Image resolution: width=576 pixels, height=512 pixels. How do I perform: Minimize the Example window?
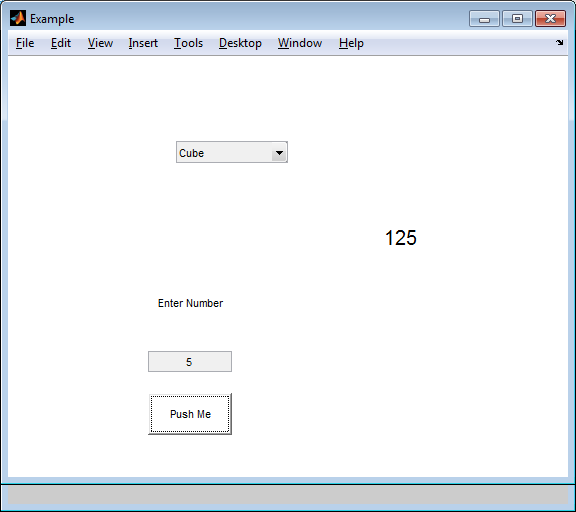pos(484,19)
